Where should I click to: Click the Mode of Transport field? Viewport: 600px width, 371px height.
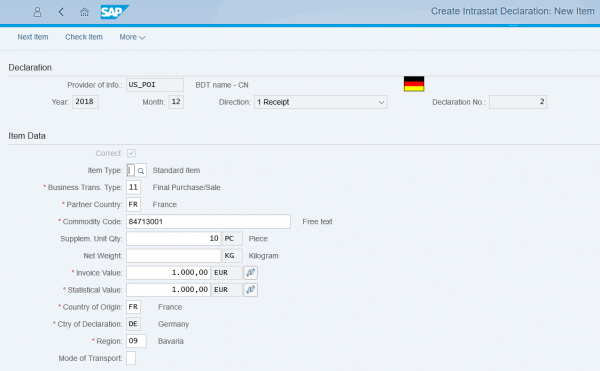131,358
